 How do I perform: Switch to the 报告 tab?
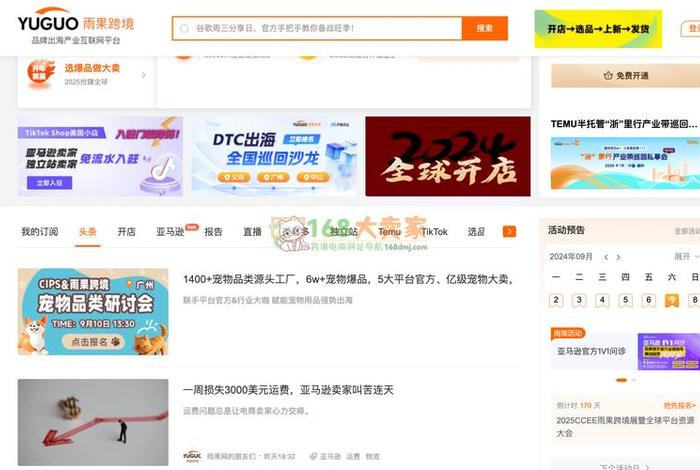(x=213, y=232)
